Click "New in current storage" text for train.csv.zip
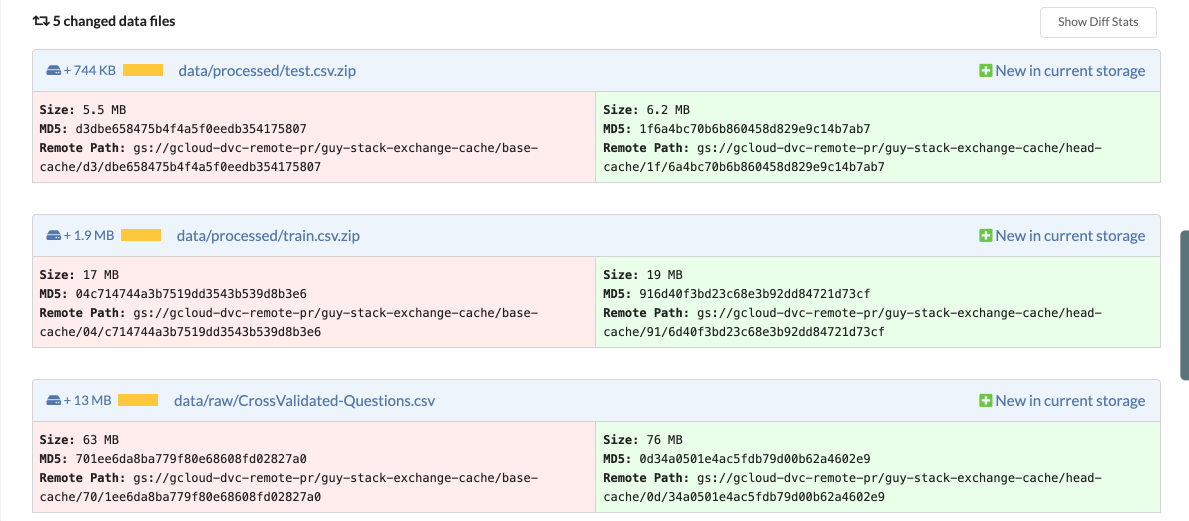Screen dimensions: 1189x521 click(1070, 236)
